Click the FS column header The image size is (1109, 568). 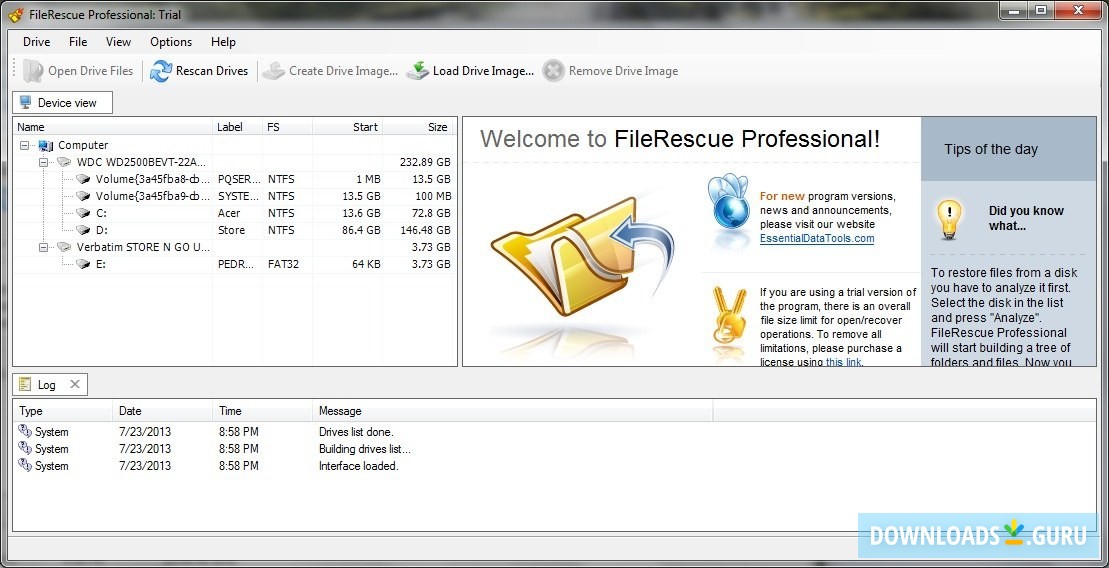click(x=287, y=127)
